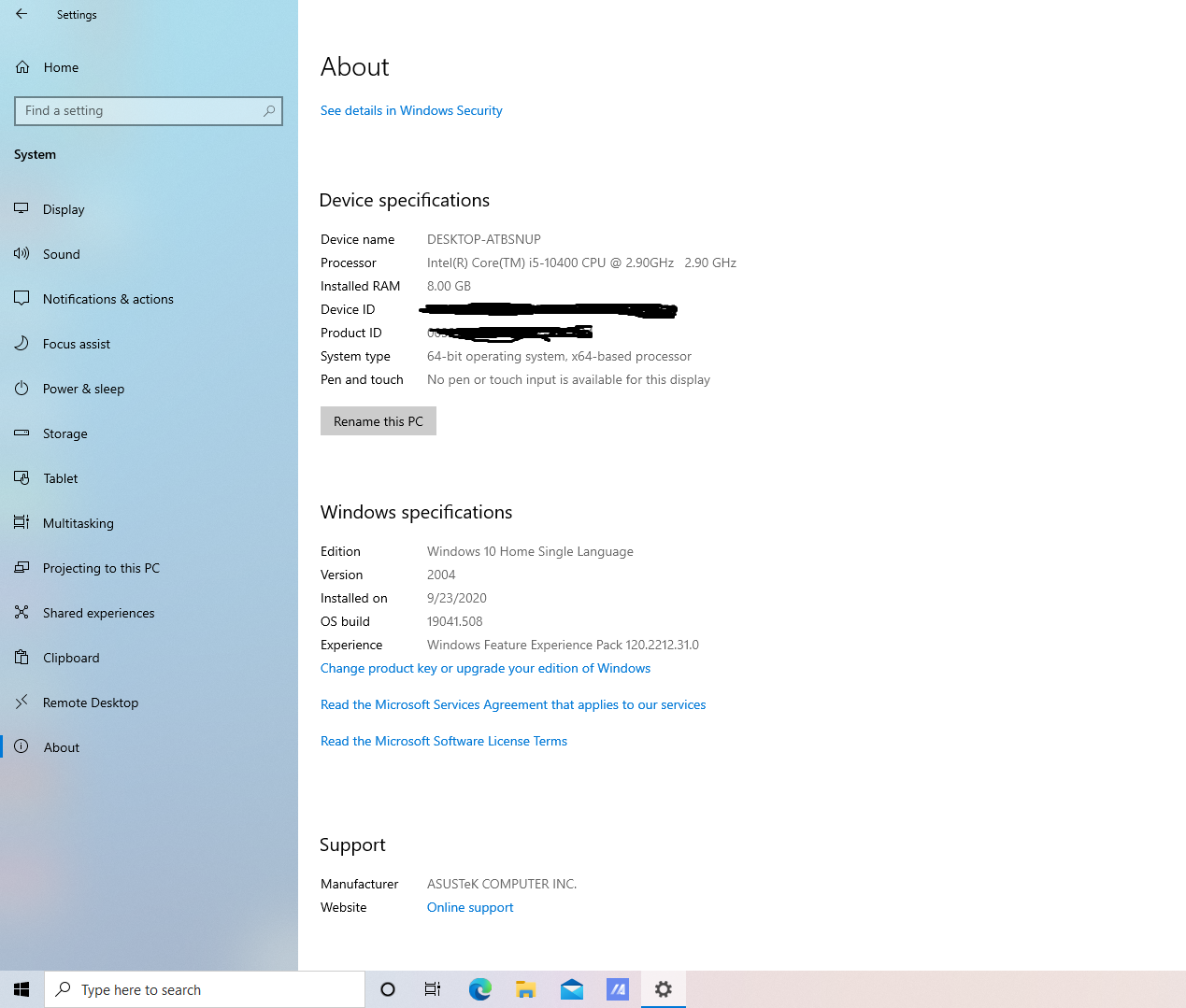This screenshot has height=1008, width=1186.
Task: Click the Tablet icon in sidebar
Action: coord(21,477)
